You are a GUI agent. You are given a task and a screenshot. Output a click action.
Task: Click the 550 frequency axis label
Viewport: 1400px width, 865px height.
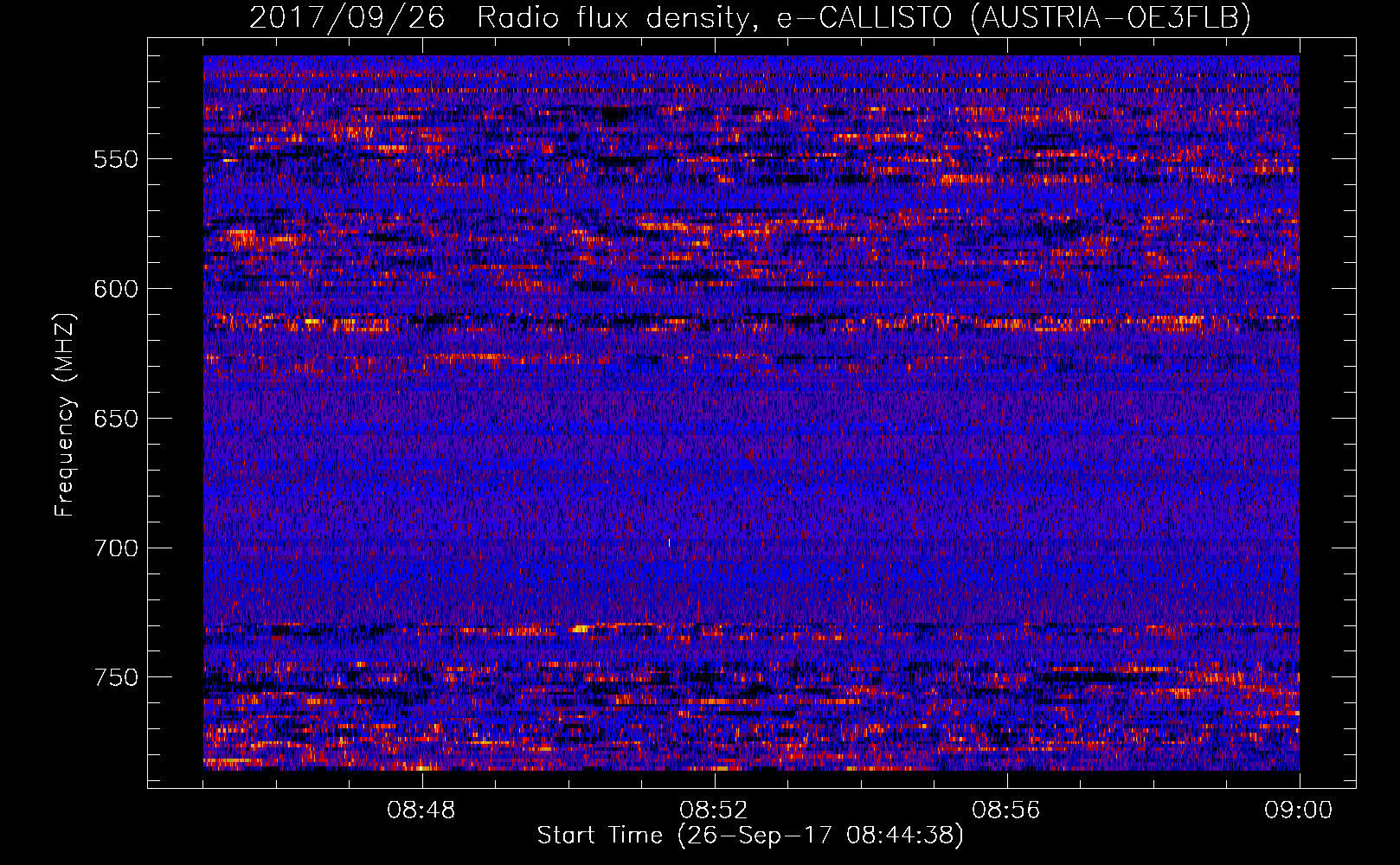coord(116,159)
